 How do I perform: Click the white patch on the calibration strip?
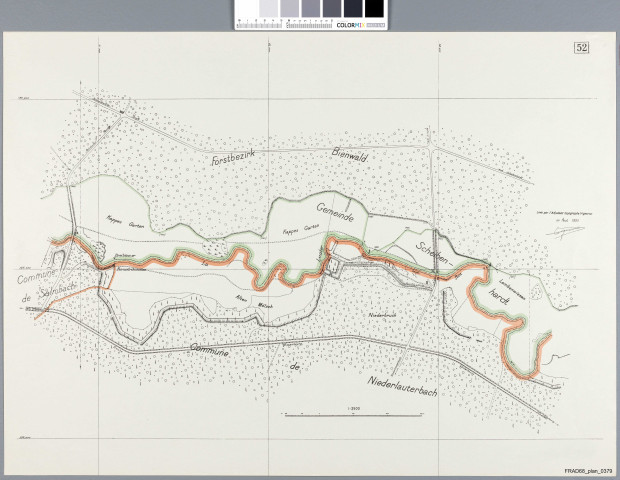coord(246,9)
